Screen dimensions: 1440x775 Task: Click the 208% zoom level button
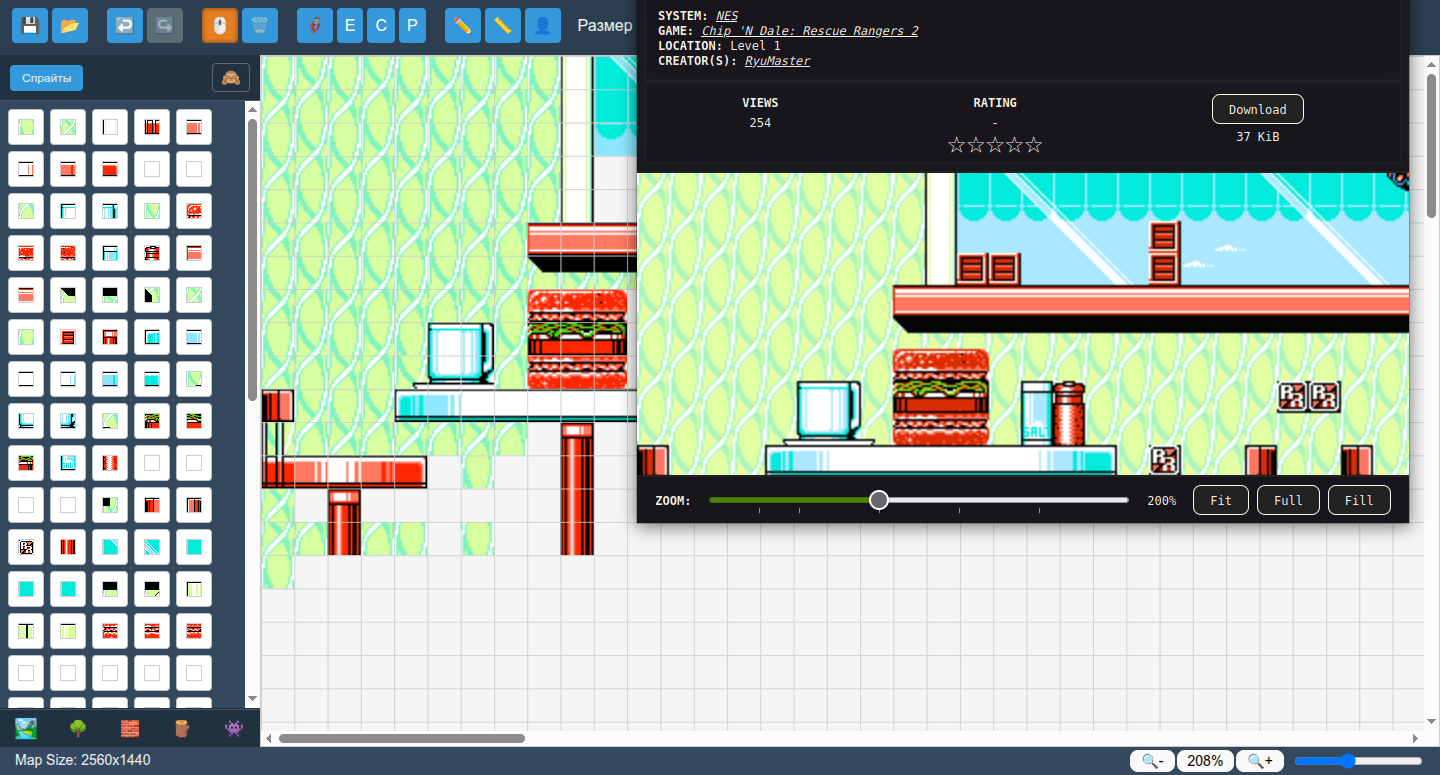click(x=1205, y=761)
